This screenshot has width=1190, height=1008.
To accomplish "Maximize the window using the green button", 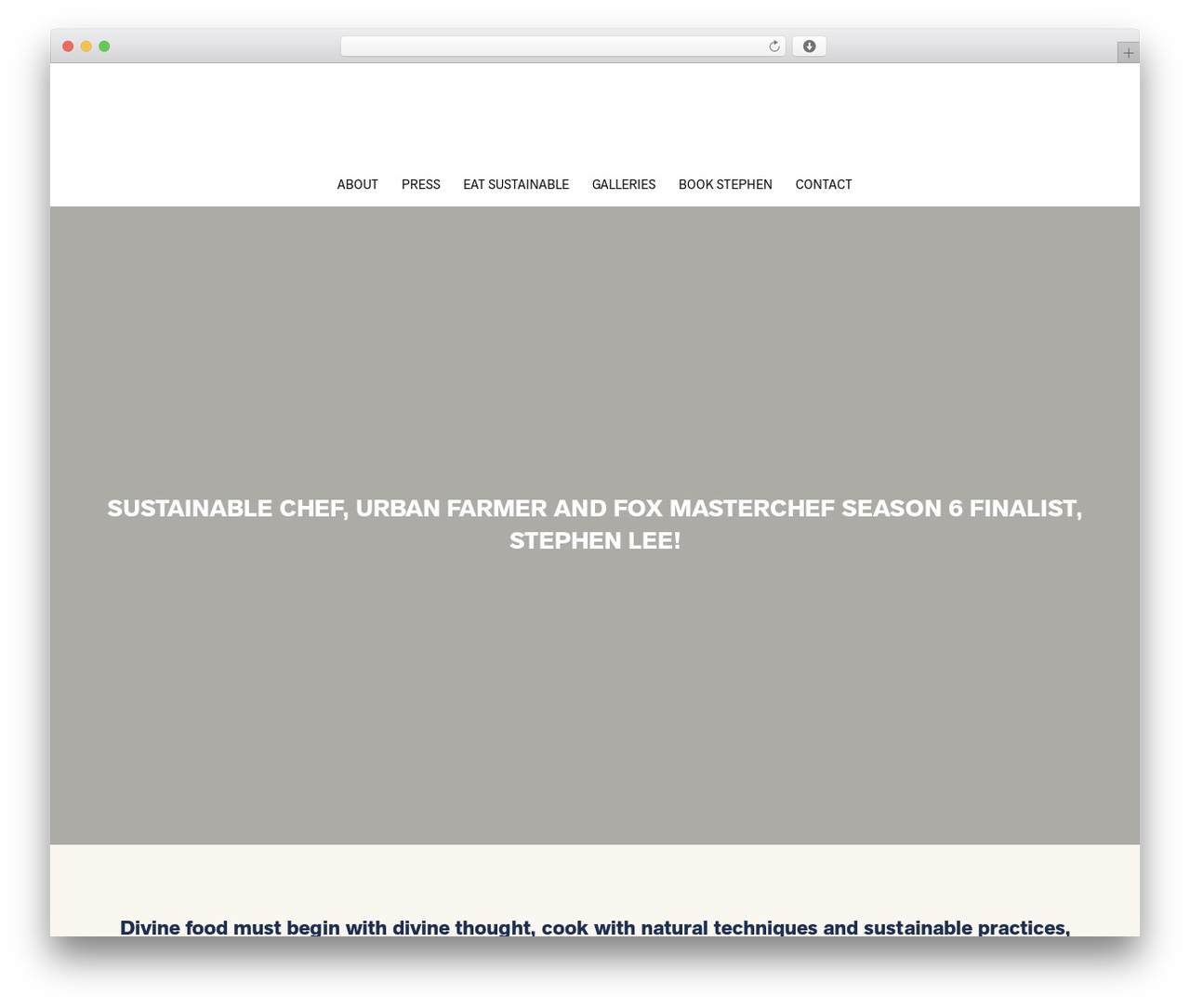I will 104,46.
